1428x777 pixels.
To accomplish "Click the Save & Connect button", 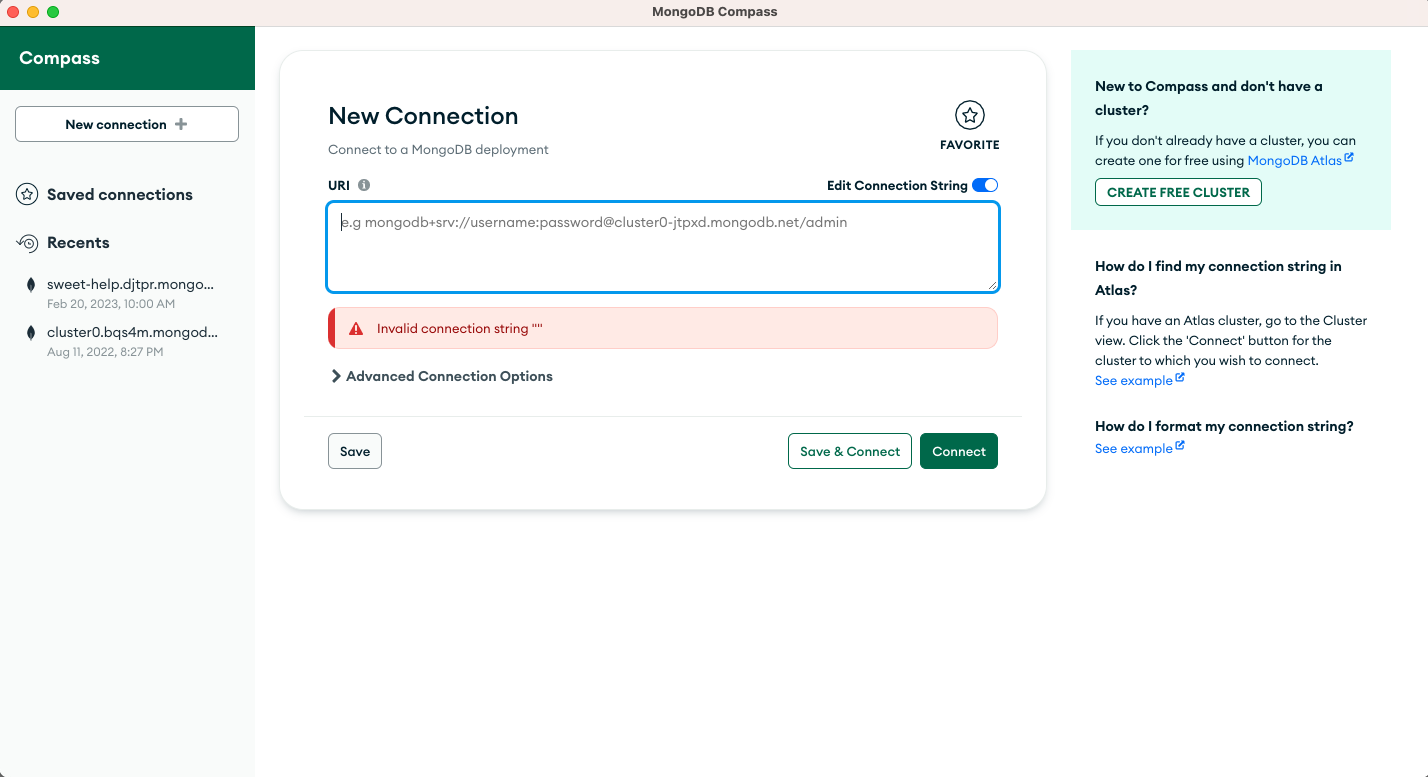I will 849,451.
